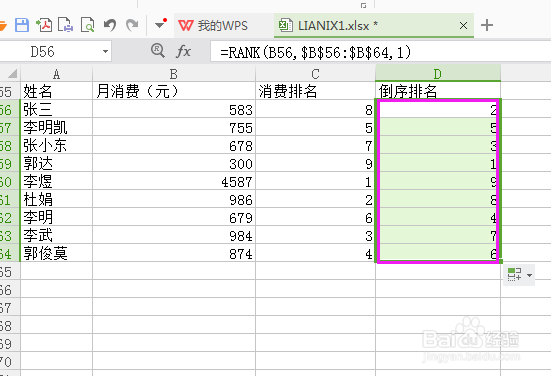Select cell with value 679

pyautogui.click(x=174, y=217)
